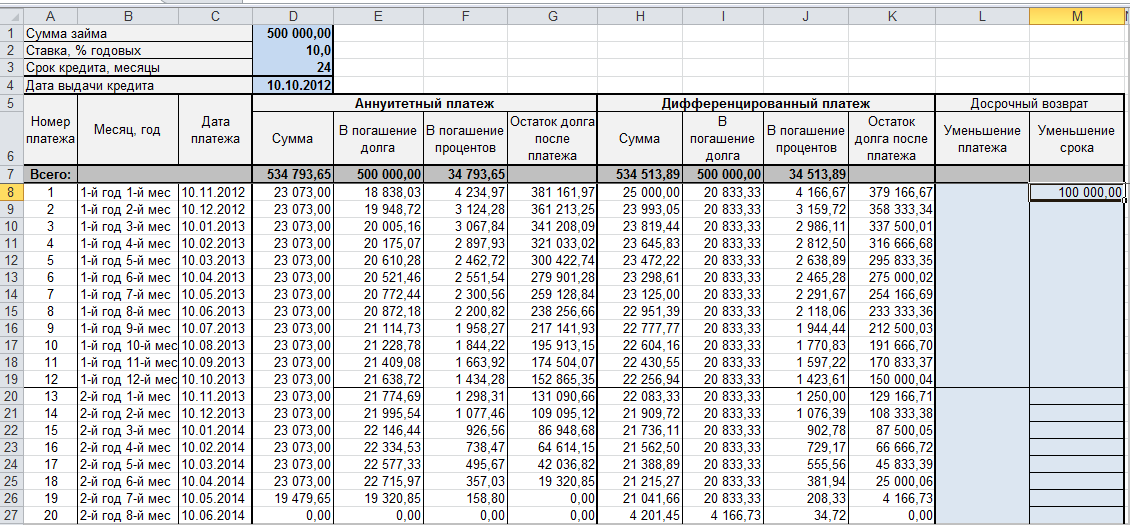Click the loan term cell showing 24

click(293, 68)
